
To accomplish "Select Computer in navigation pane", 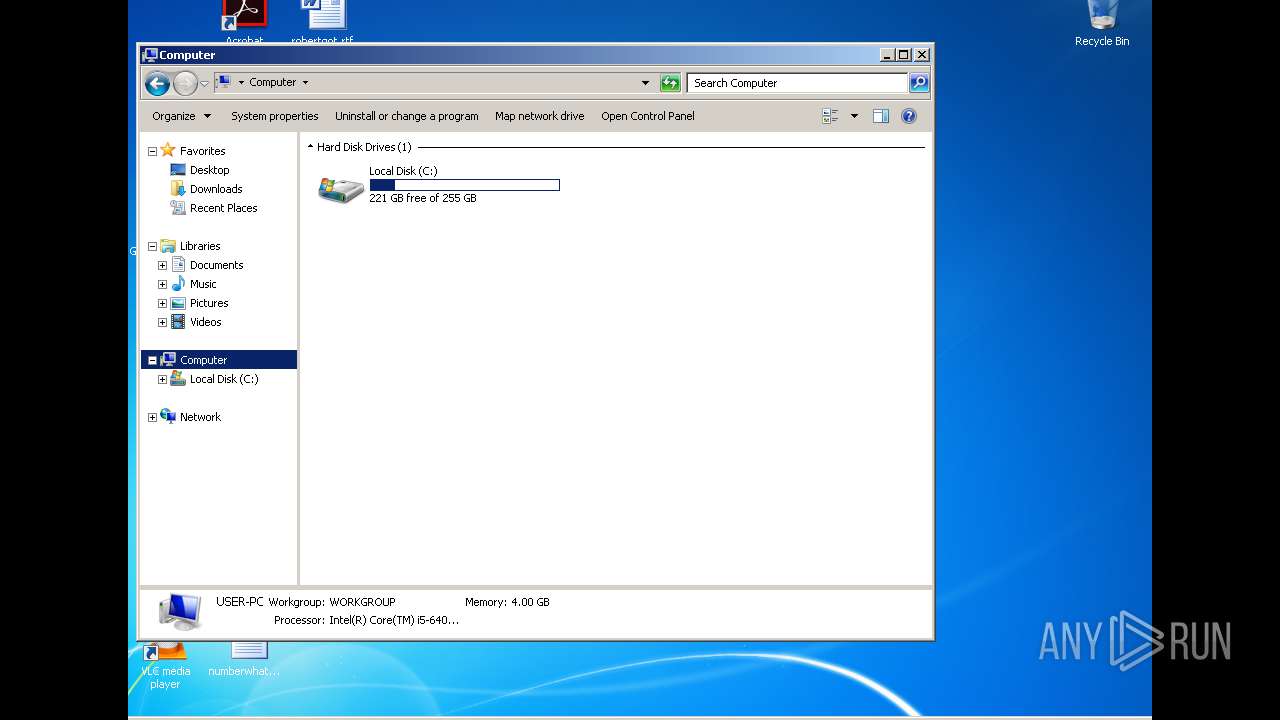I will tap(203, 360).
